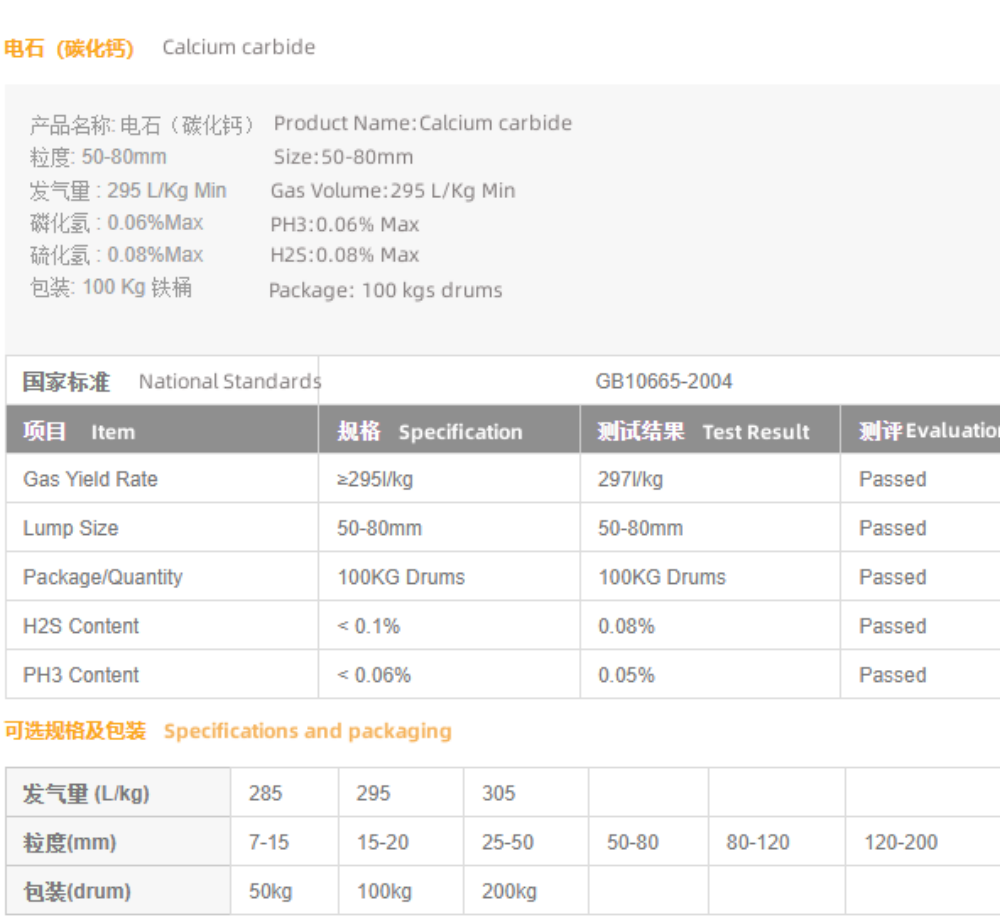Viewport: 1000px width, 917px height.
Task: Click 'Passed' in the H2S Content row
Action: tap(892, 626)
